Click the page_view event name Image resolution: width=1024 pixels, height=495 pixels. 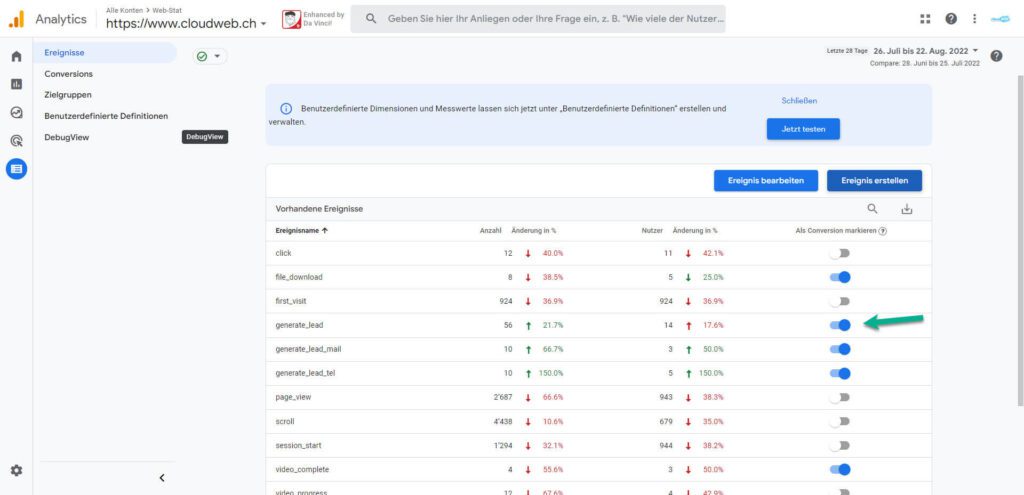[292, 397]
